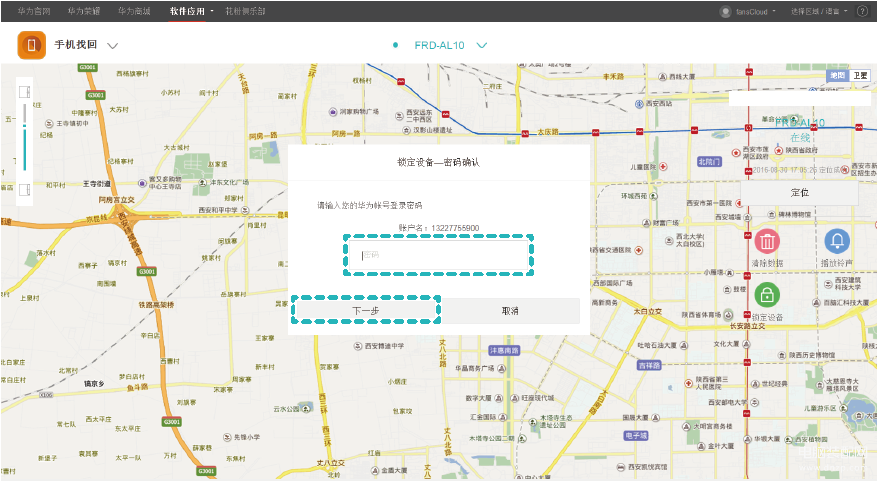
Task: Click the orange phone finder app icon
Action: click(x=31, y=45)
